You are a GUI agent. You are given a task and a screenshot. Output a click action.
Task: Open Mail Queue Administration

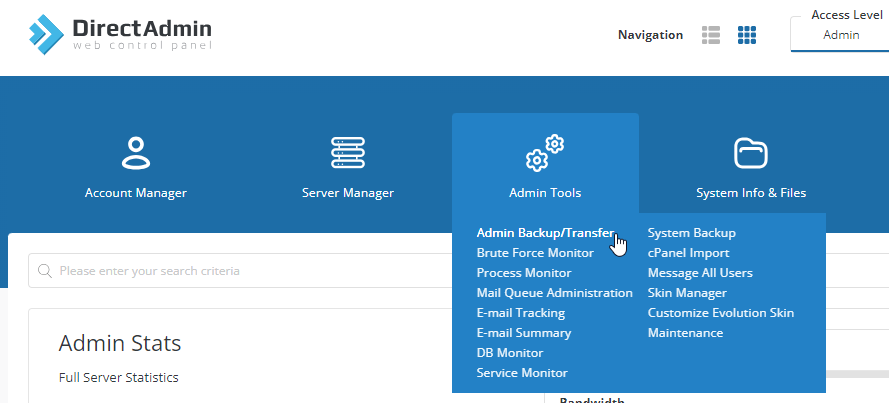click(554, 293)
